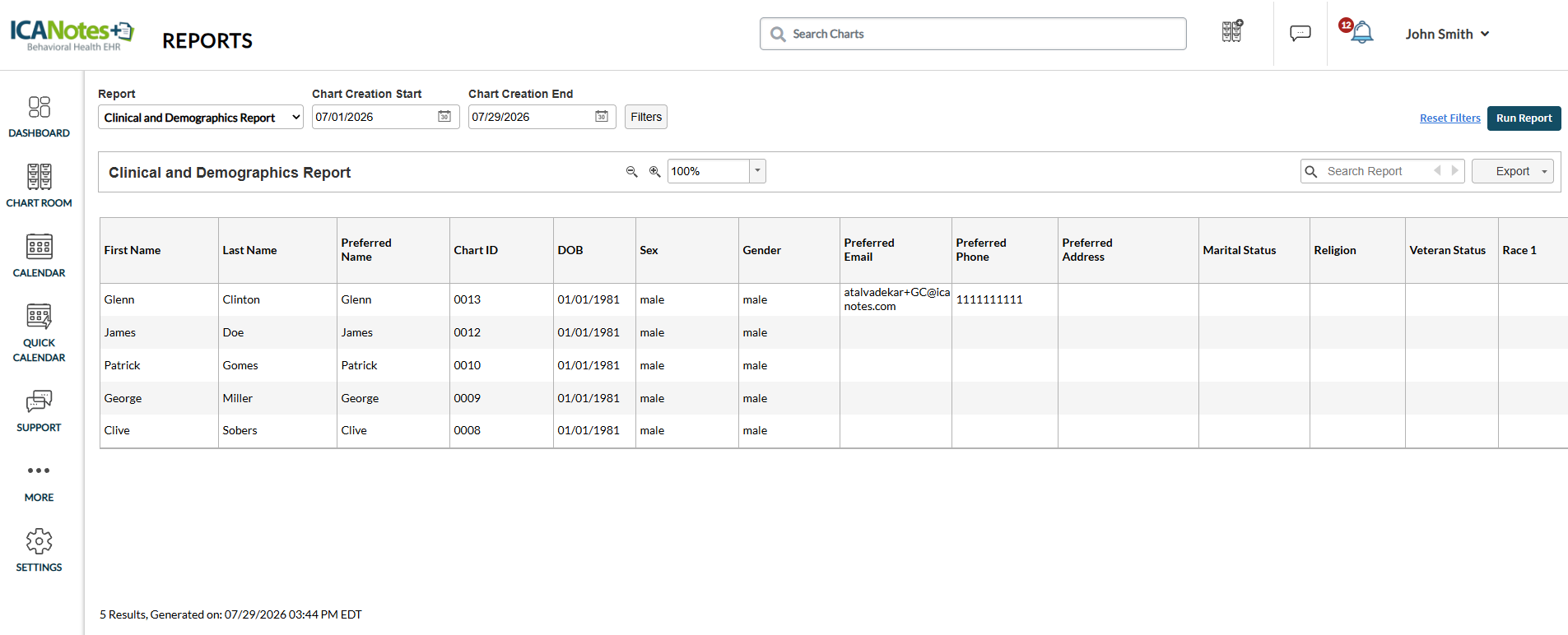1568x635 pixels.
Task: Open the Calendar page
Action: (39, 256)
